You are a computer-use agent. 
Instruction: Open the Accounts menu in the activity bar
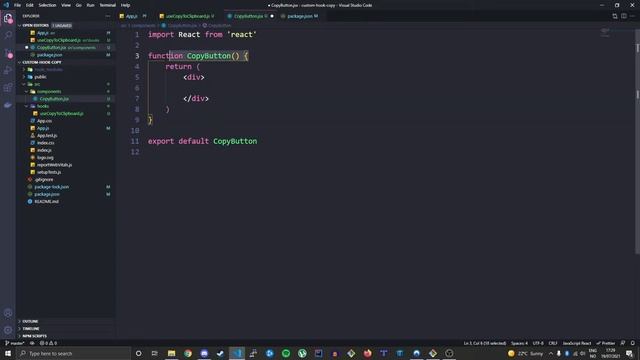point(8,313)
